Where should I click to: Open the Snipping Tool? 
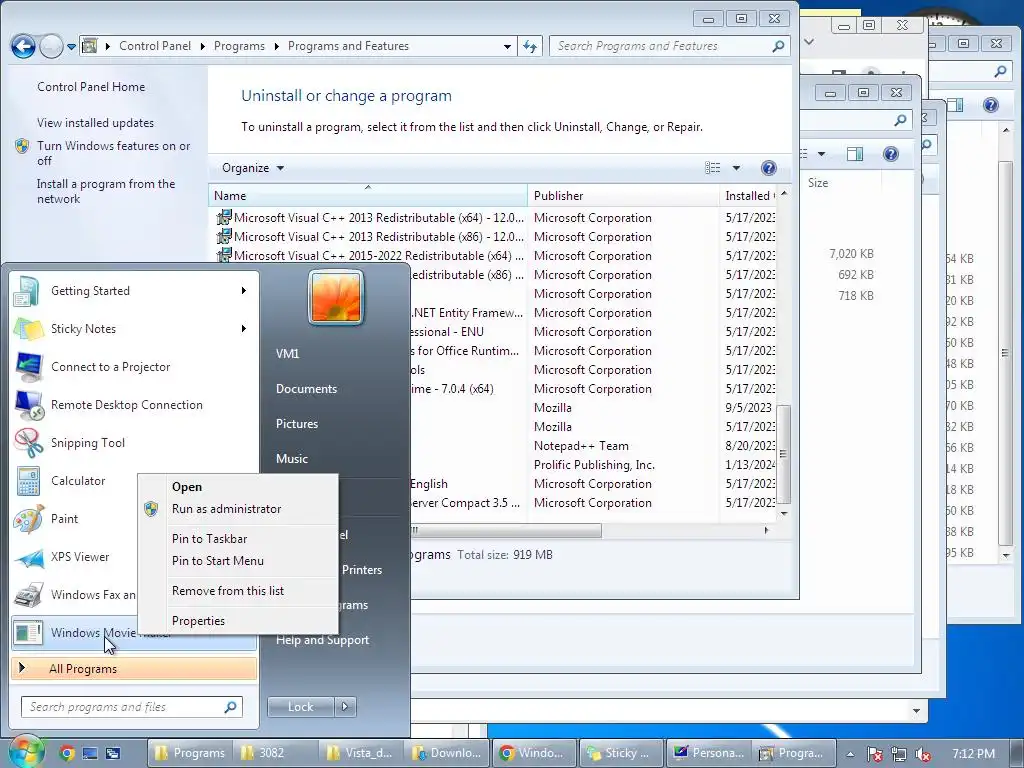[x=134, y=443]
